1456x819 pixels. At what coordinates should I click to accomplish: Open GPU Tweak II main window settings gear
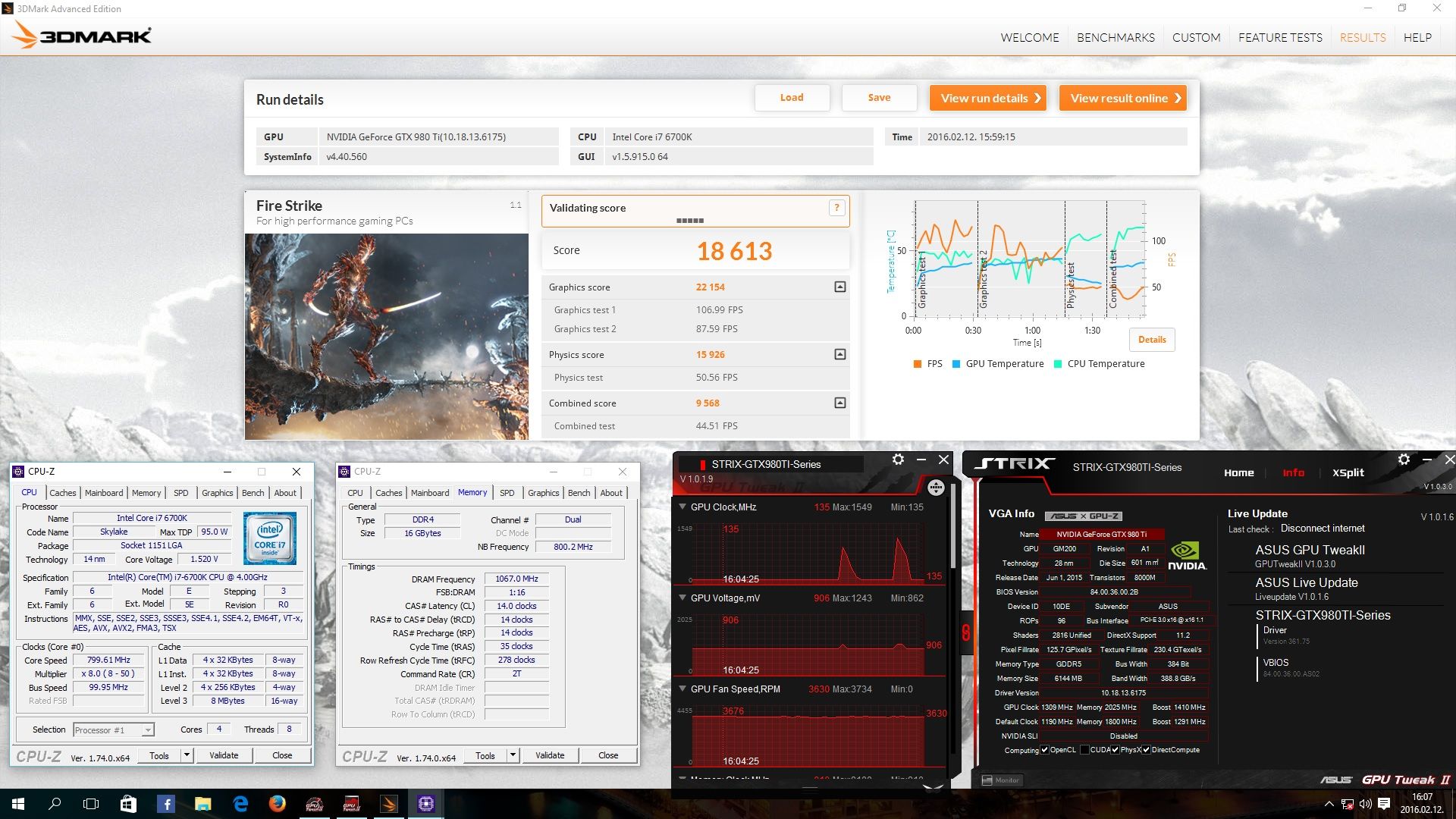pos(1404,460)
